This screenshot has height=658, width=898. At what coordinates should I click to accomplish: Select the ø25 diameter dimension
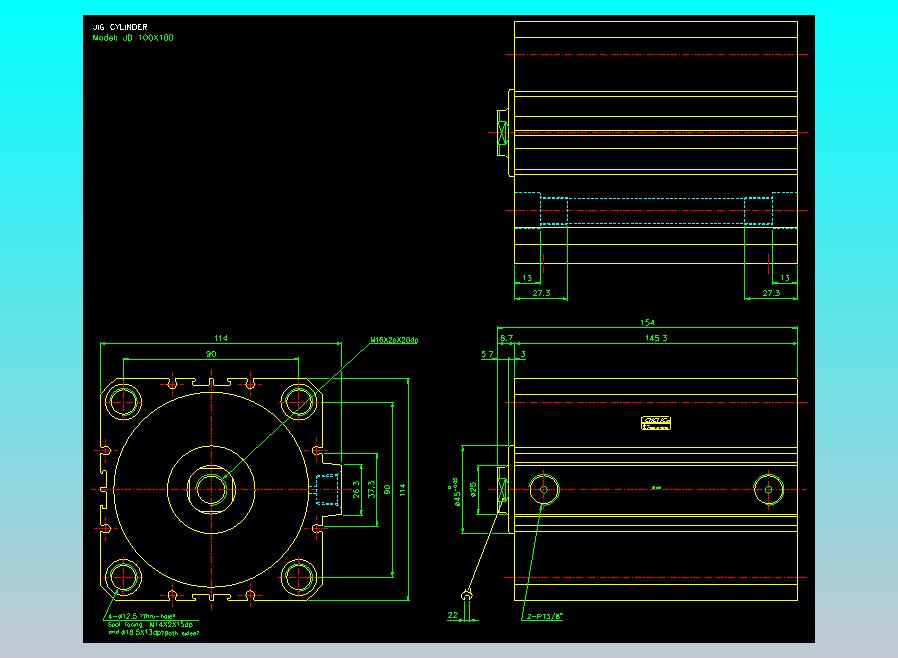click(473, 490)
